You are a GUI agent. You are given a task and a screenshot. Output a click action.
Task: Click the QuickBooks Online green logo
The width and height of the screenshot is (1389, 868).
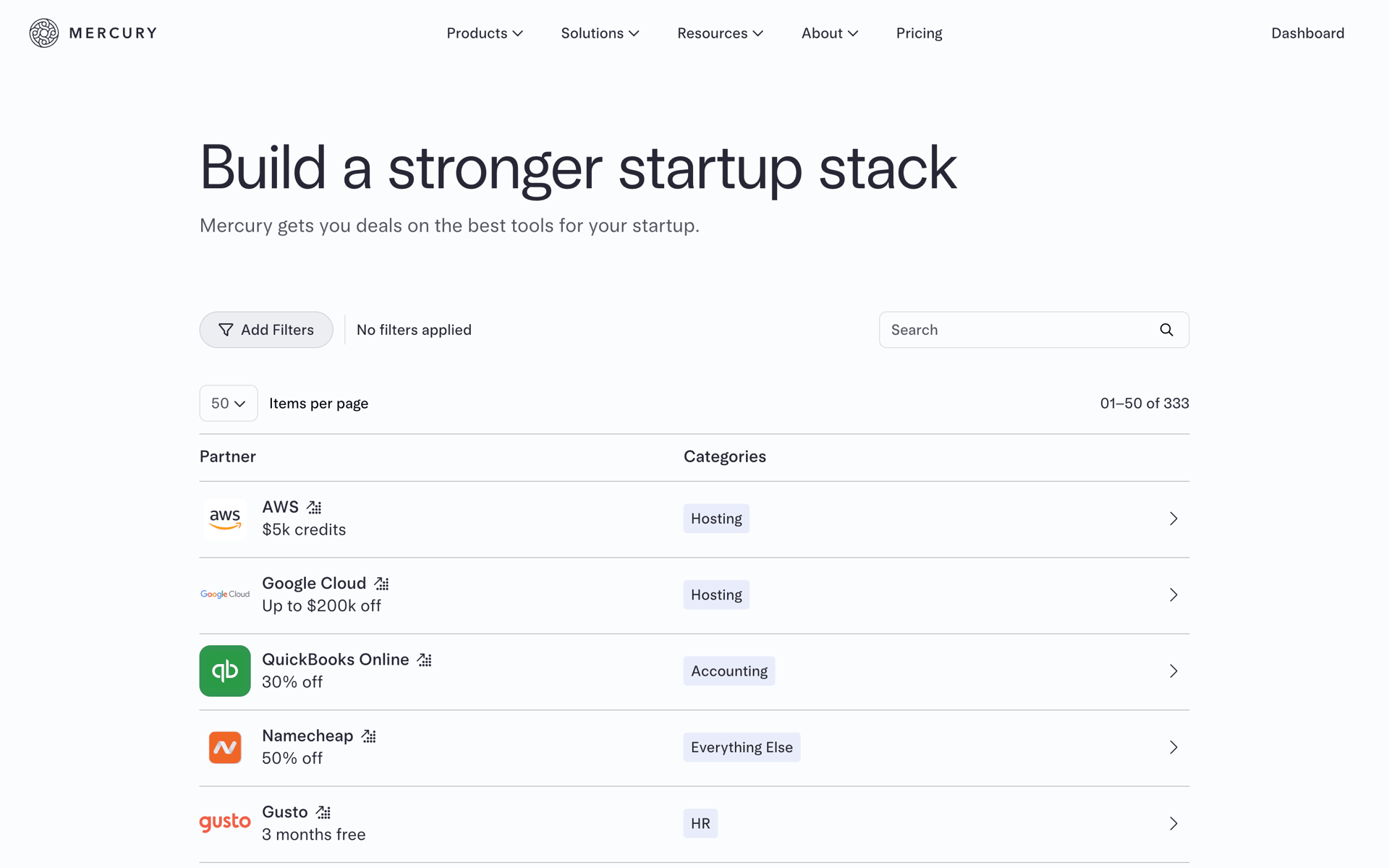pyautogui.click(x=225, y=671)
